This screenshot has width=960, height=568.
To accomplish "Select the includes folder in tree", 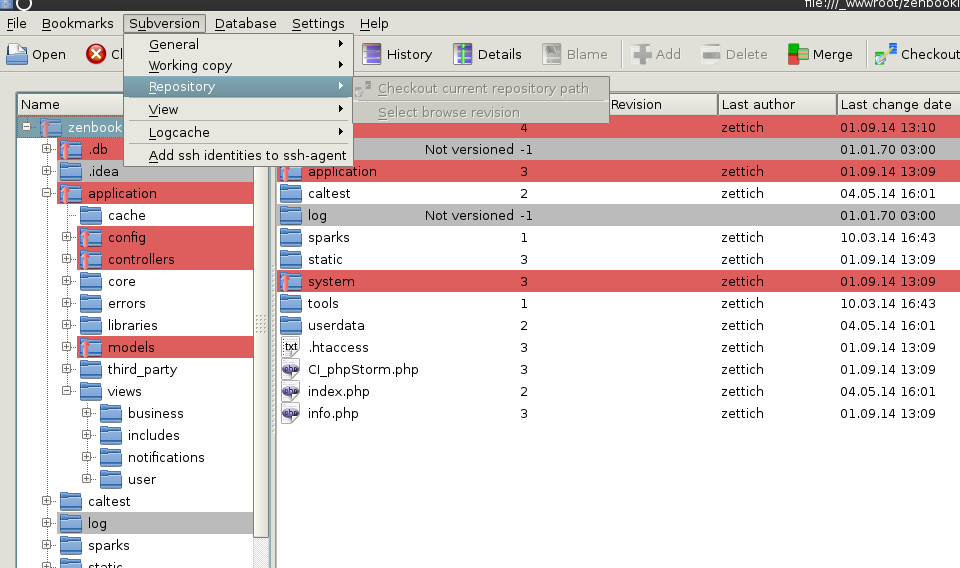I will (154, 435).
